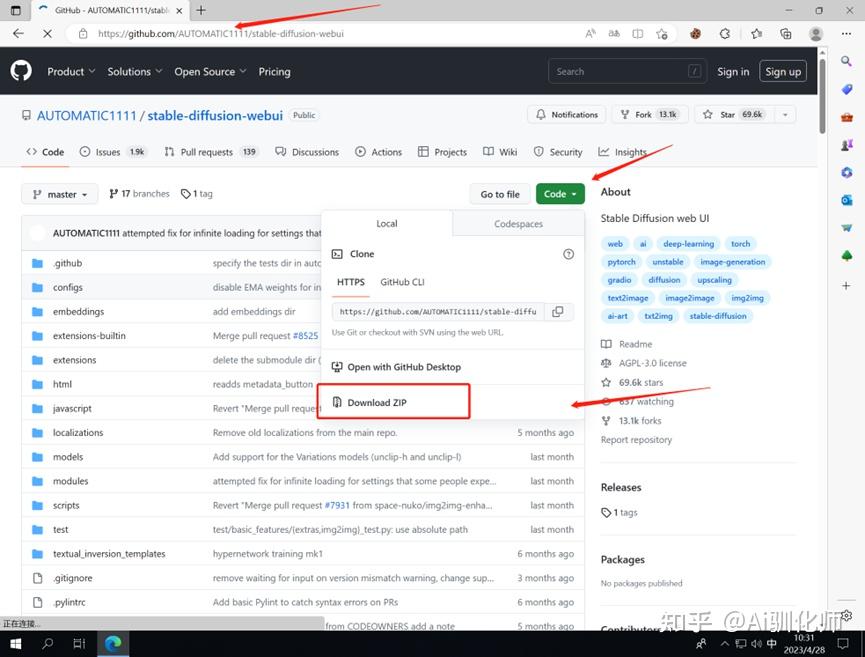Click the Sign in link
The height and width of the screenshot is (657, 865).
(733, 72)
